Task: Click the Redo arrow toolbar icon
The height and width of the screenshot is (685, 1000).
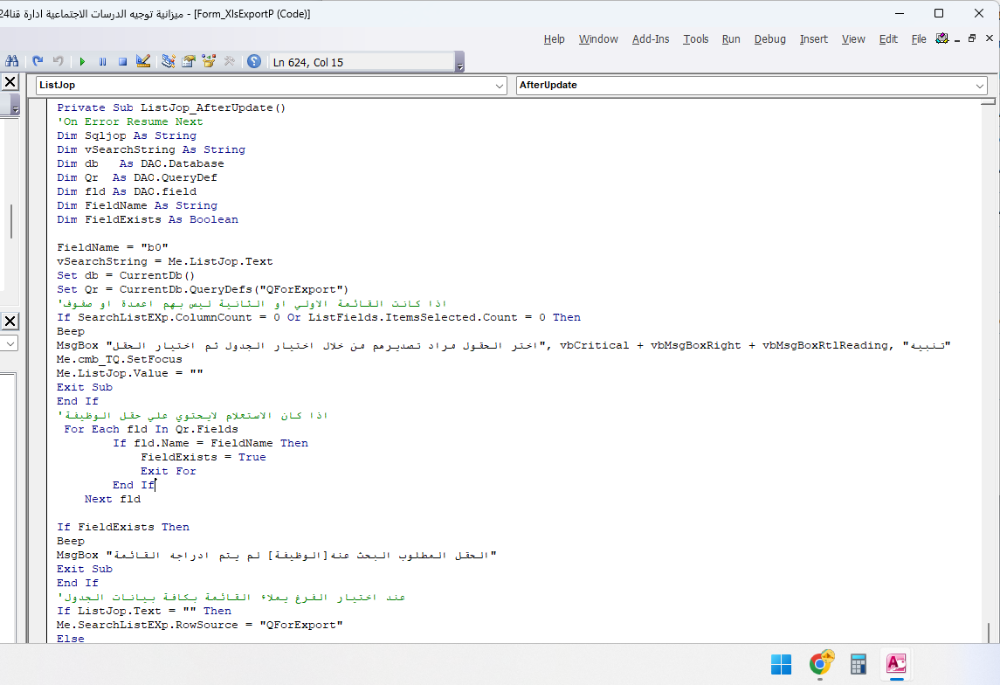Action: (x=38, y=61)
